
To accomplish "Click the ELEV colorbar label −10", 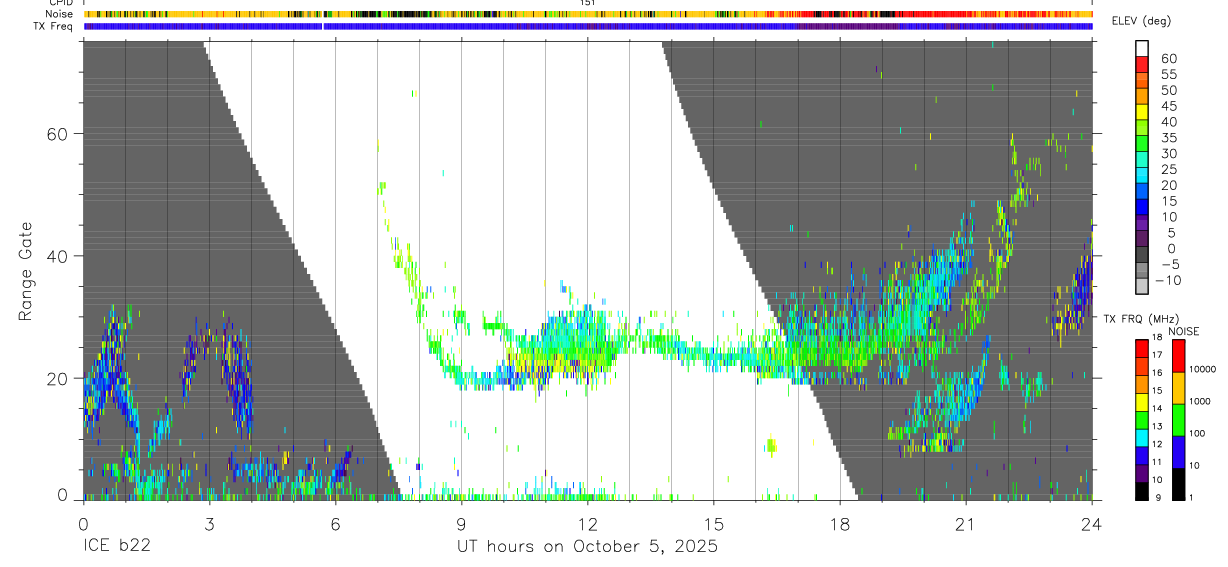I will (x=1168, y=280).
